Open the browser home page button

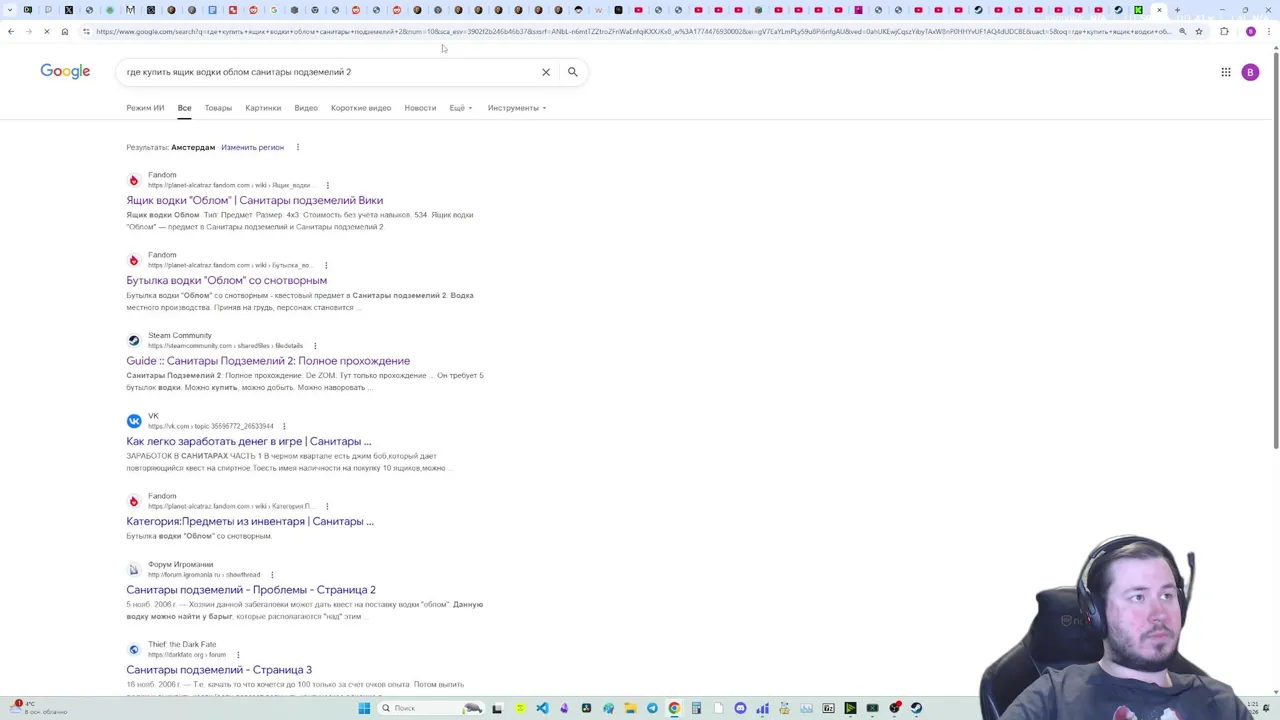pos(65,32)
